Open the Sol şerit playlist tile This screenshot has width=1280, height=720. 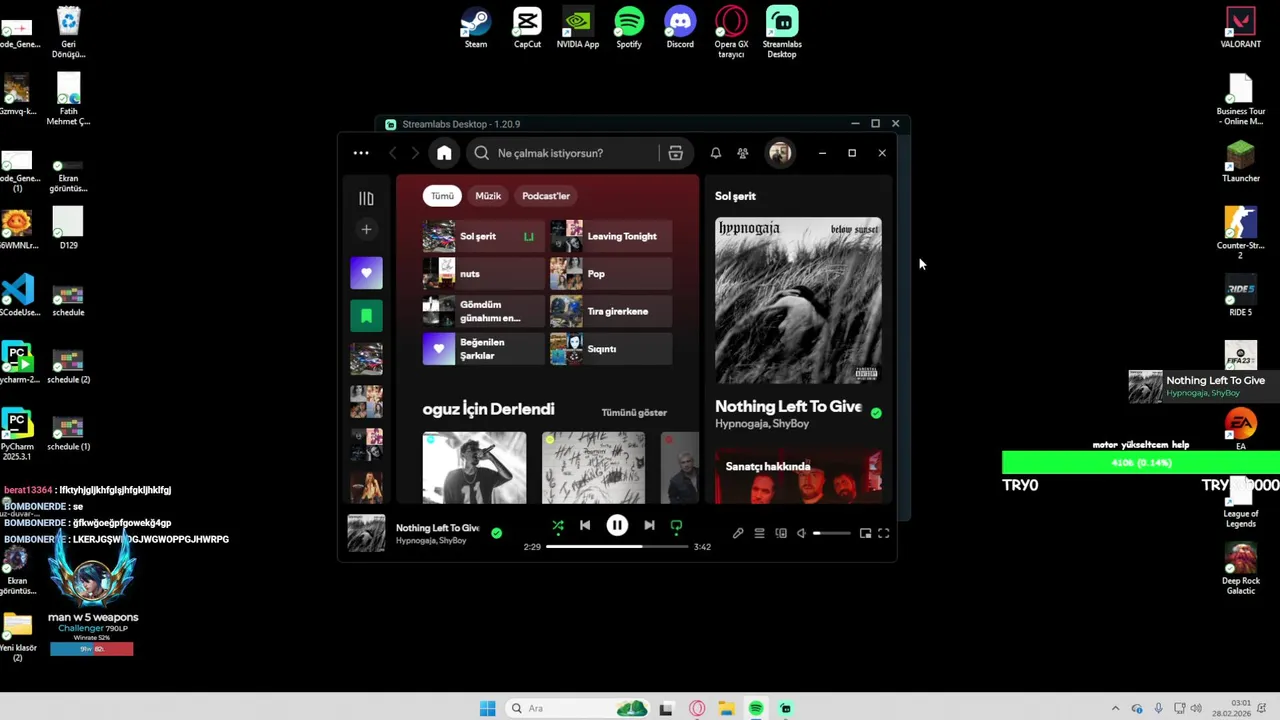(x=483, y=237)
